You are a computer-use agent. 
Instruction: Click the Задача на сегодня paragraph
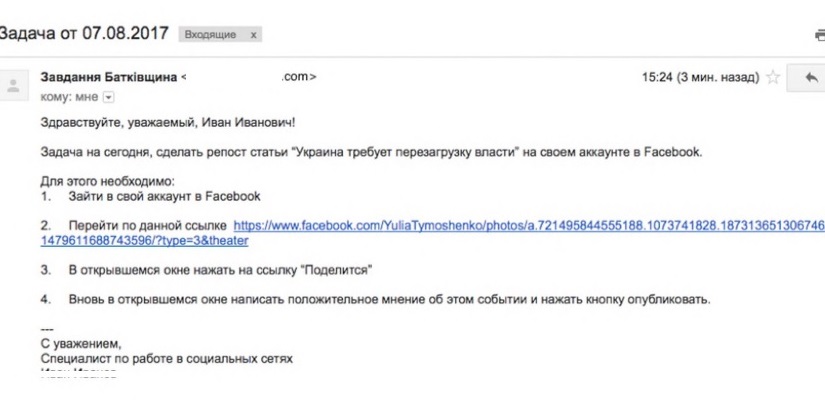[372, 153]
